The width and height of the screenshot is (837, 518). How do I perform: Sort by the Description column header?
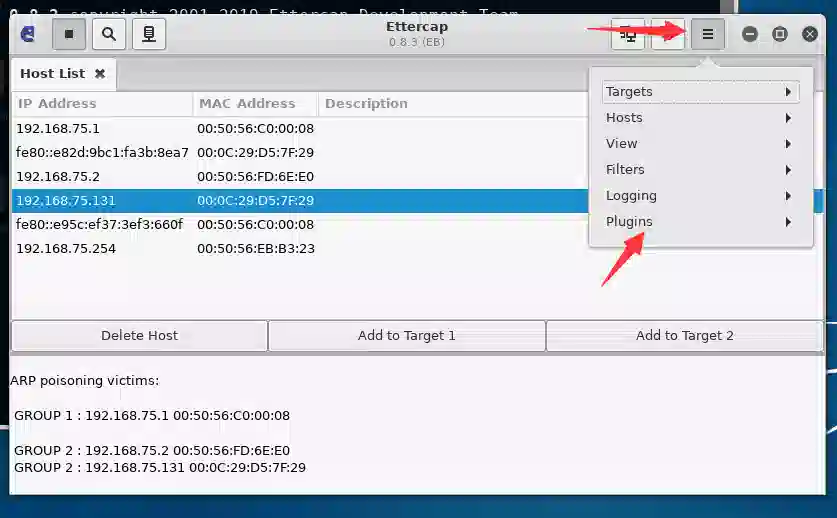(x=453, y=104)
